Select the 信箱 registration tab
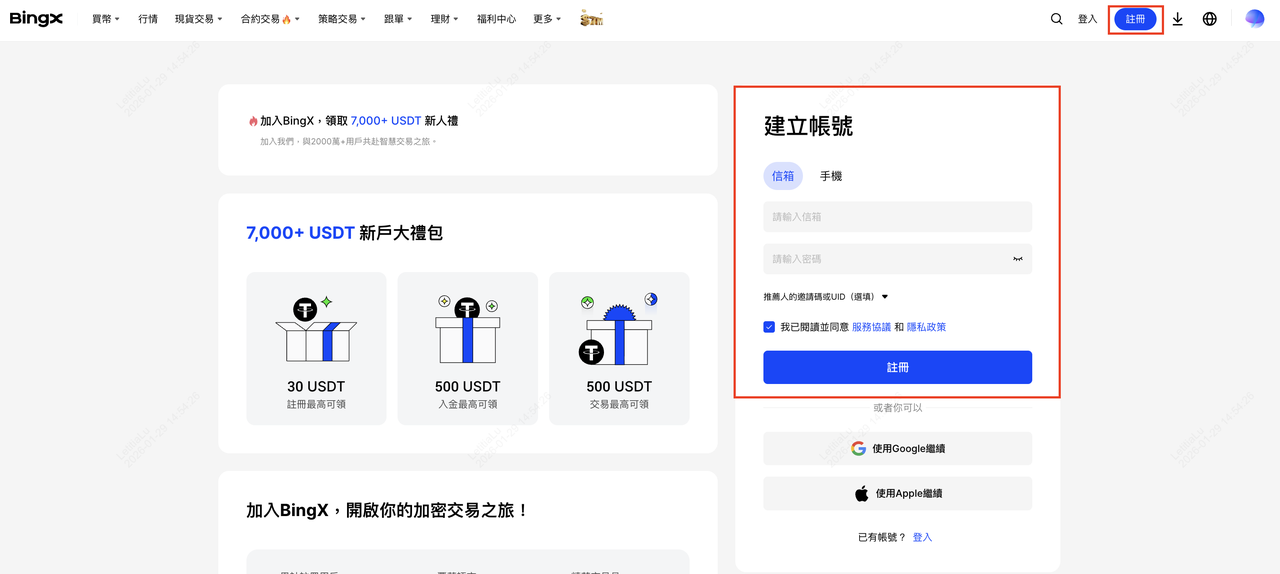 coord(782,176)
